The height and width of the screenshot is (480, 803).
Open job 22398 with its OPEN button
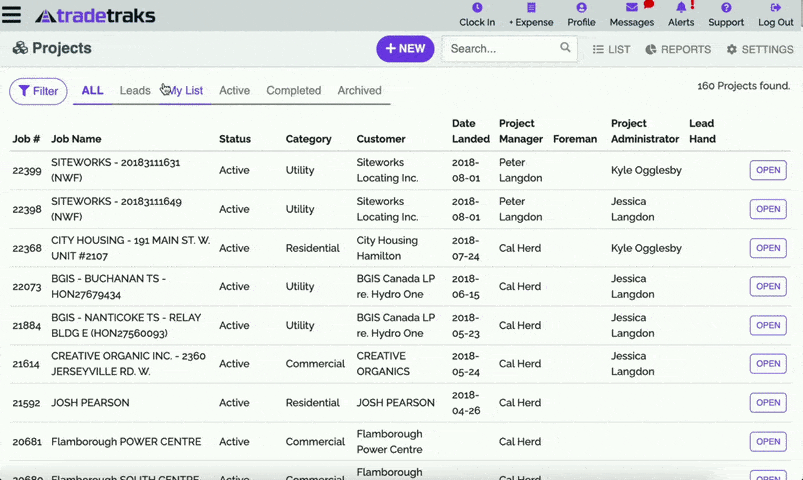(x=768, y=209)
